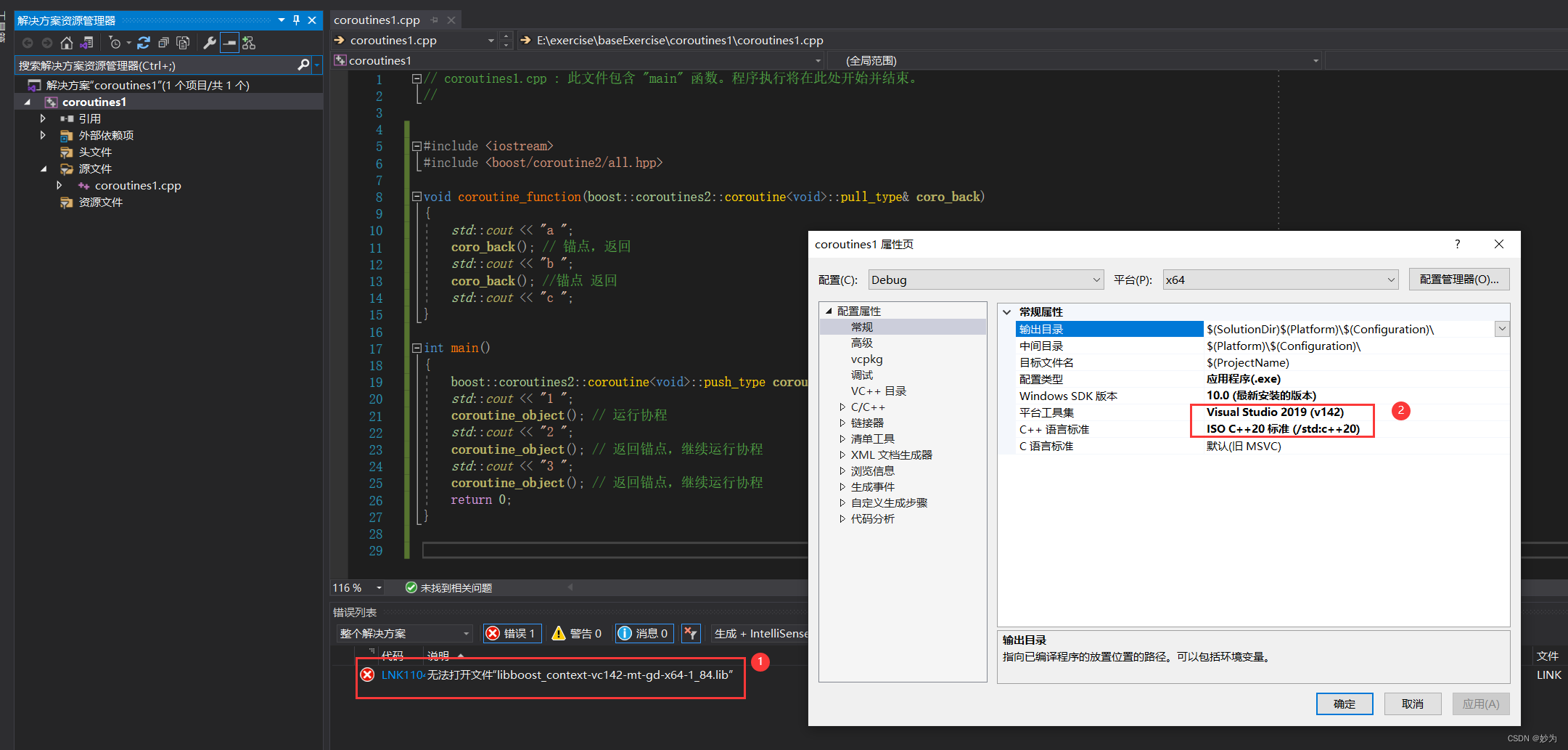Collapse the comment block on line 1
The image size is (1568, 750).
(x=416, y=78)
